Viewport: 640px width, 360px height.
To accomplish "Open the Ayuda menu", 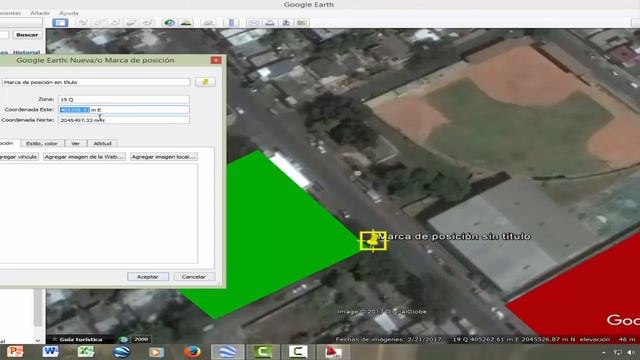I will 69,13.
